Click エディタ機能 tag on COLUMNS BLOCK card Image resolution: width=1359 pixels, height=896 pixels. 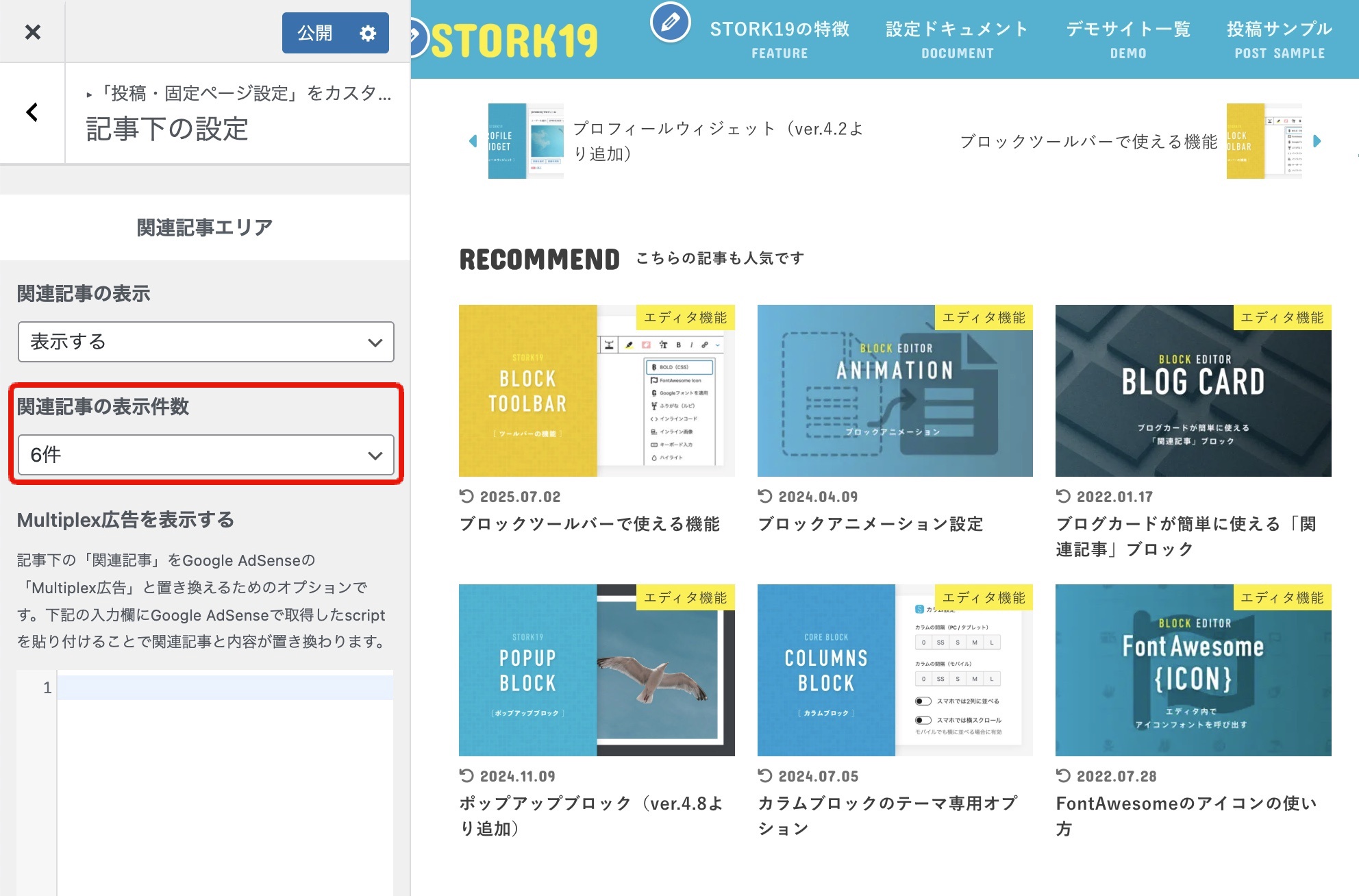(x=983, y=597)
